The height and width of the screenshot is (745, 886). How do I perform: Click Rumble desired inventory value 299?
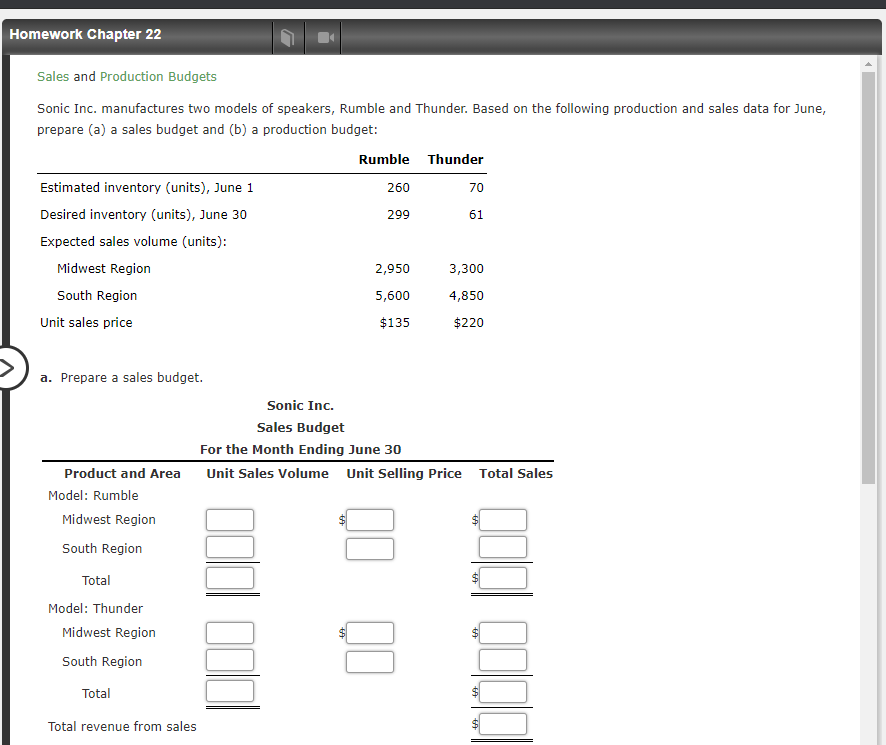point(398,215)
